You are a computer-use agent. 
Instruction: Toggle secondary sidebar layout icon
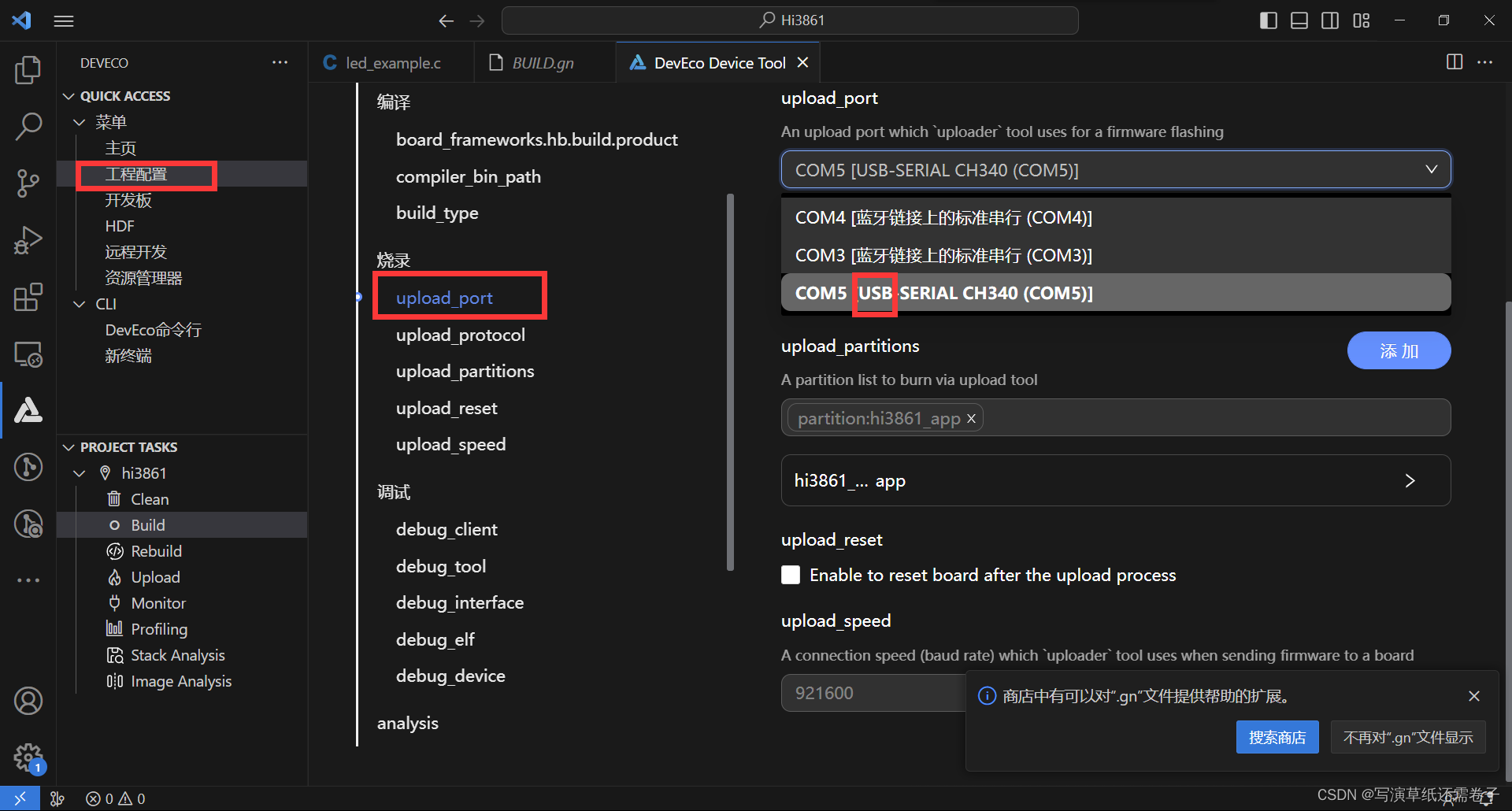pos(1330,20)
